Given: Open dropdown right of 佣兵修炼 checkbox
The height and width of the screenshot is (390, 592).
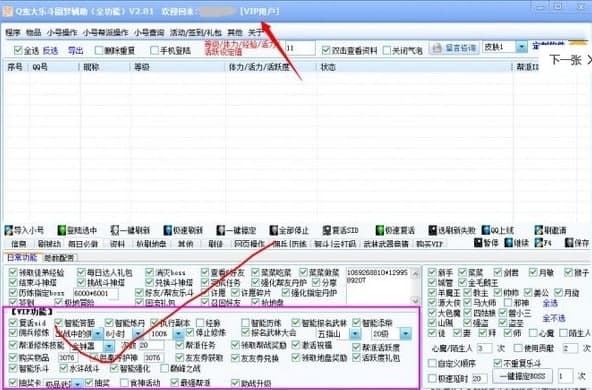Looking at the screenshot, I should (98, 333).
